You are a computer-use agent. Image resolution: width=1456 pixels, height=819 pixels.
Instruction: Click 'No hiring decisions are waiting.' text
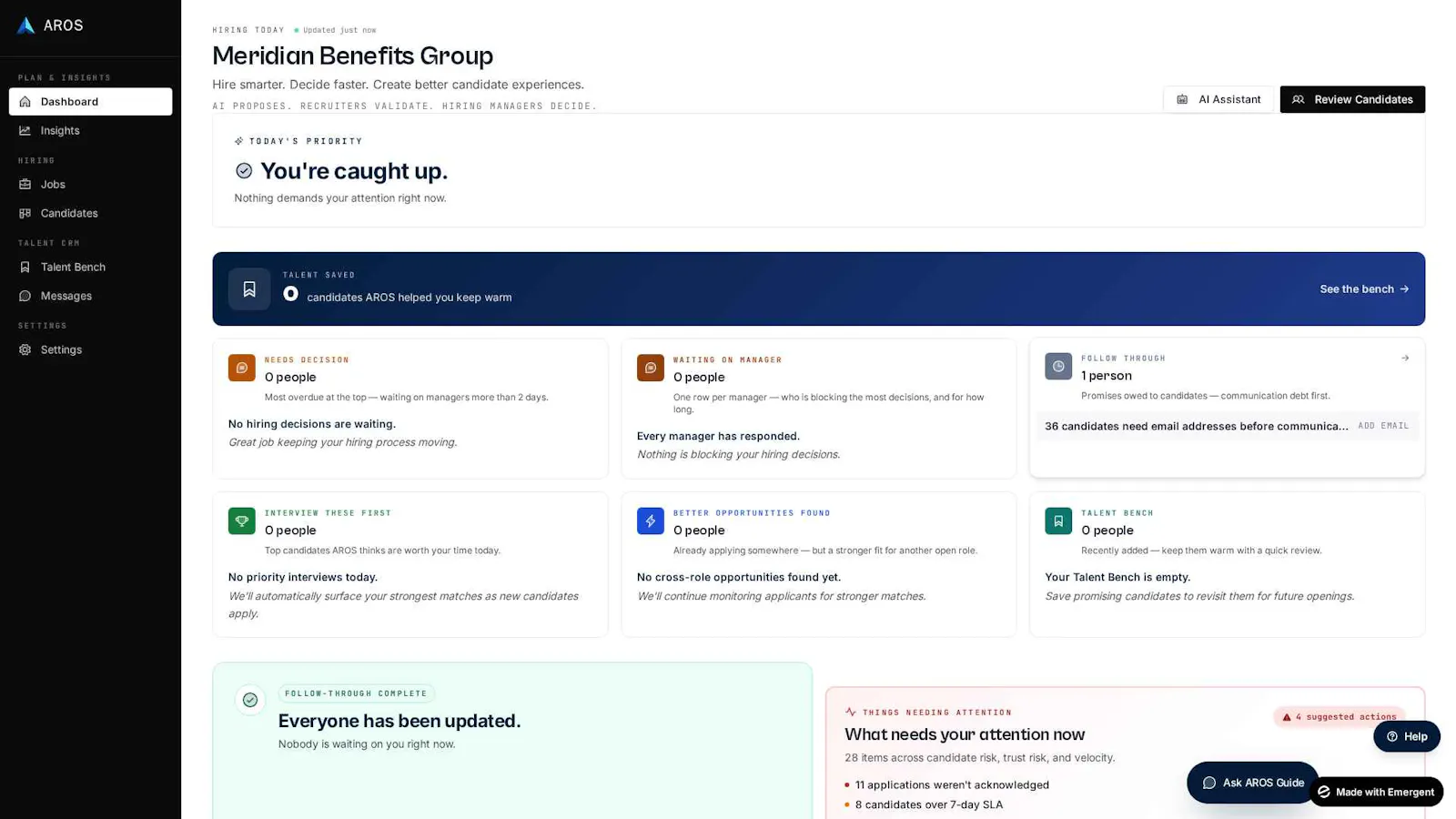(312, 424)
